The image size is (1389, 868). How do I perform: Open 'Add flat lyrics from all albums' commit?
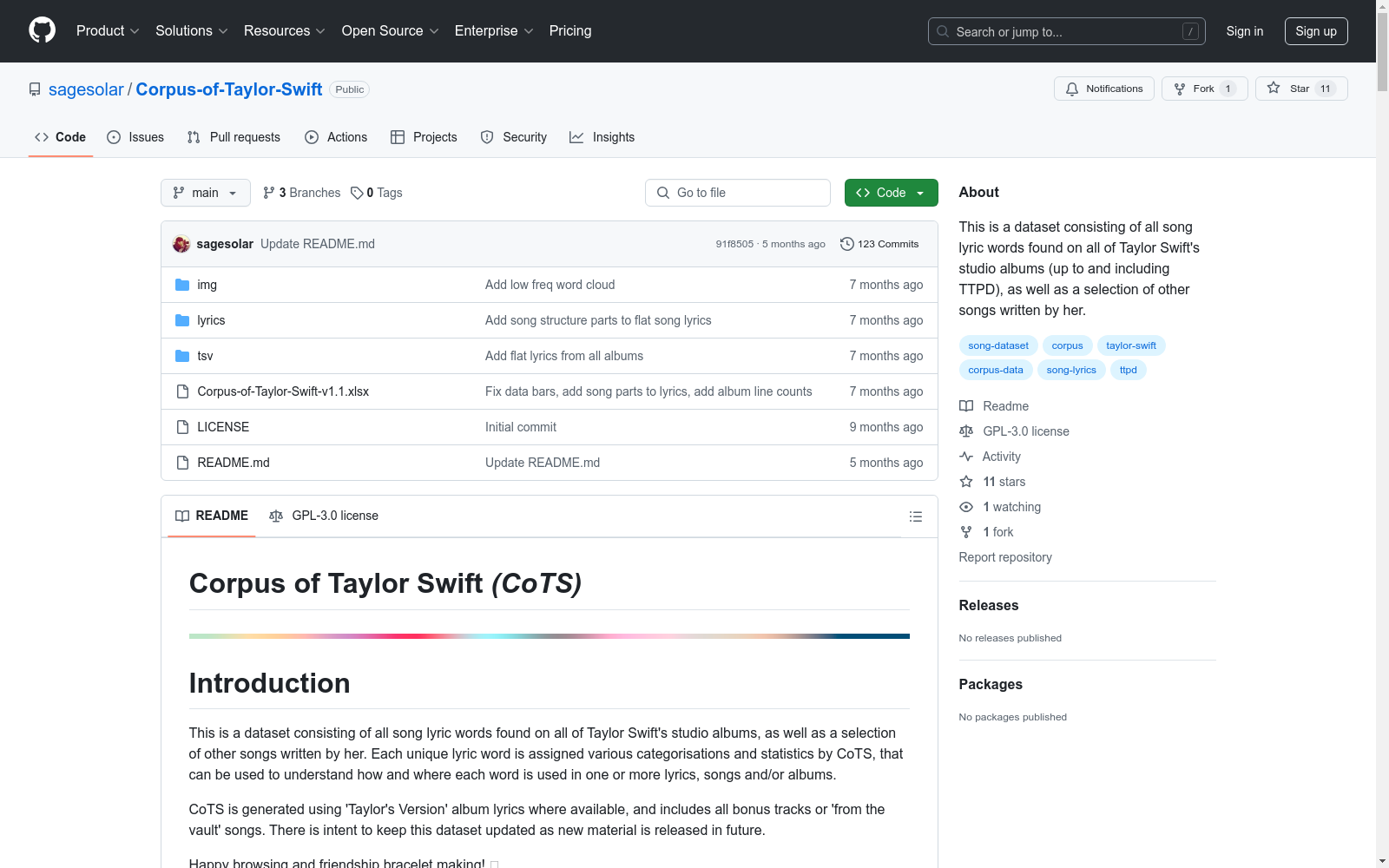point(564,356)
